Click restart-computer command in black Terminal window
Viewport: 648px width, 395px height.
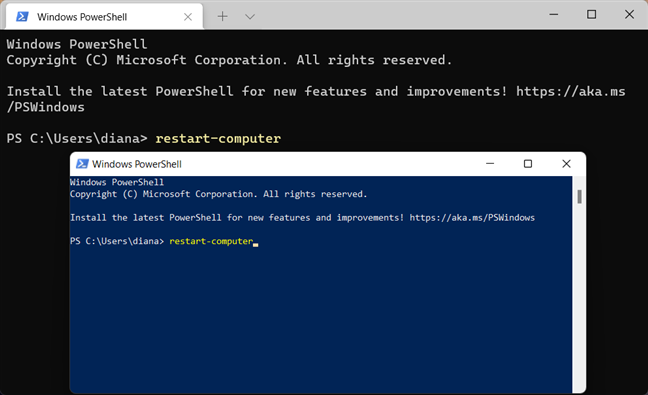(218, 138)
